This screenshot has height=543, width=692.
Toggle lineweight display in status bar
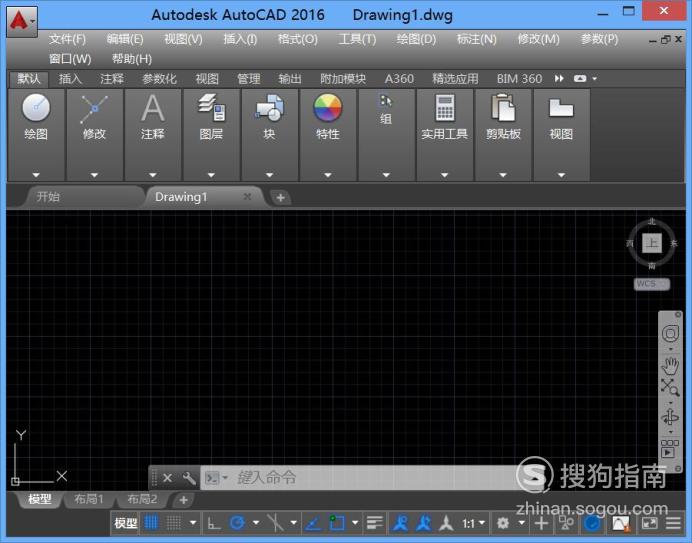point(374,524)
